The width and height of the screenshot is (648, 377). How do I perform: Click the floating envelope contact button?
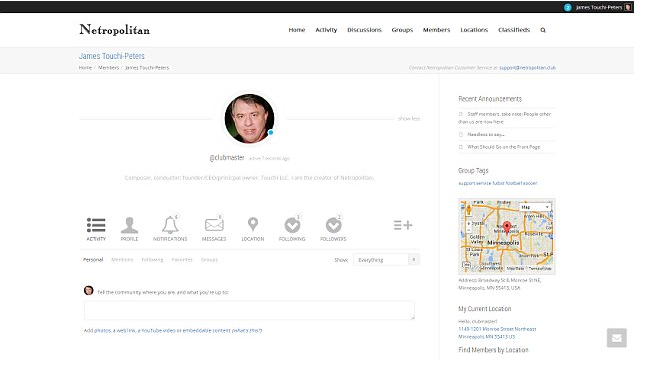point(617,338)
